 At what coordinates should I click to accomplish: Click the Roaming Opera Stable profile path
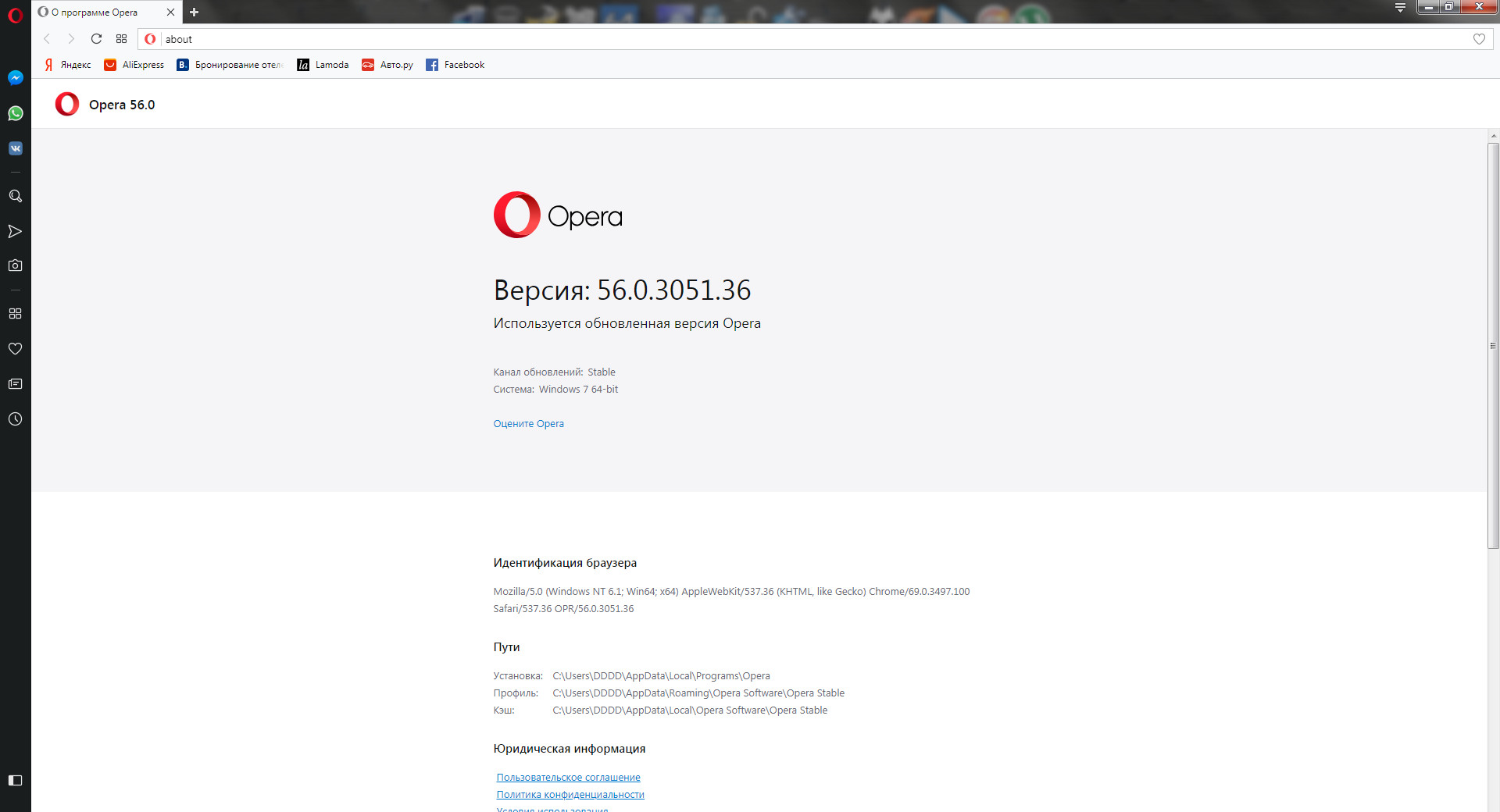pyautogui.click(x=698, y=693)
